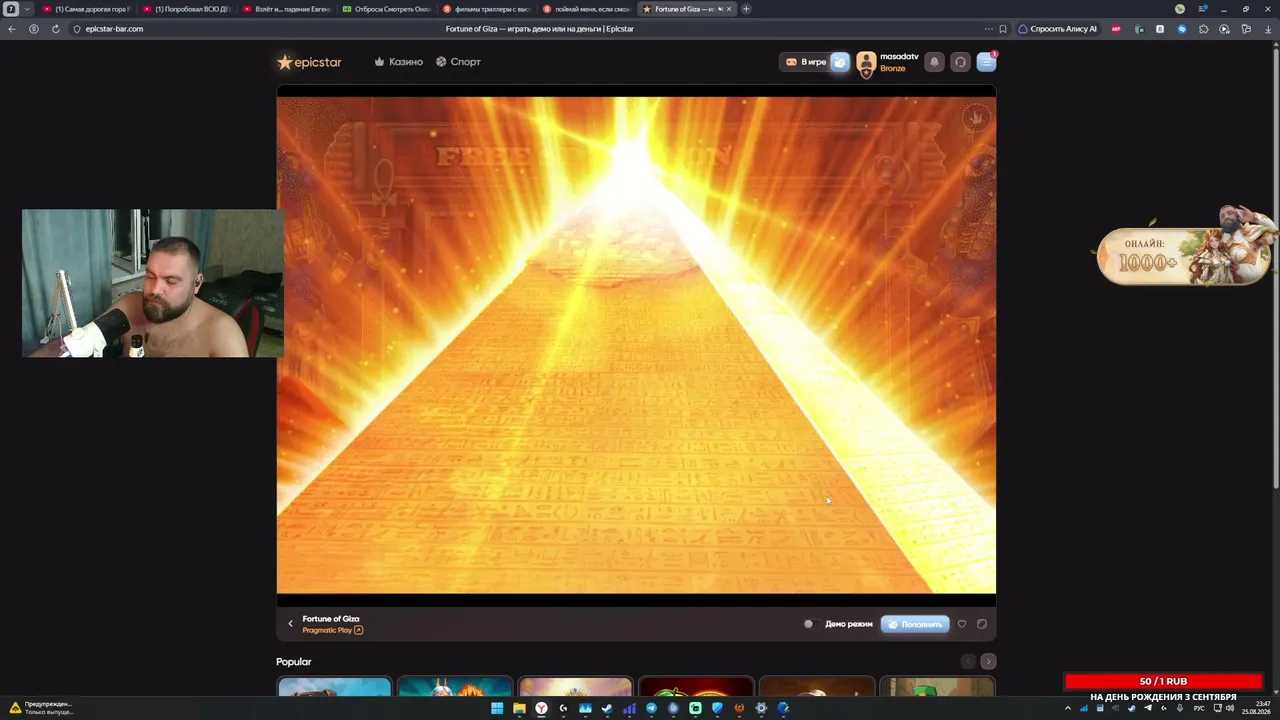Screen dimensions: 1280x720
Task: Open Windows Start menu
Action: point(497,708)
